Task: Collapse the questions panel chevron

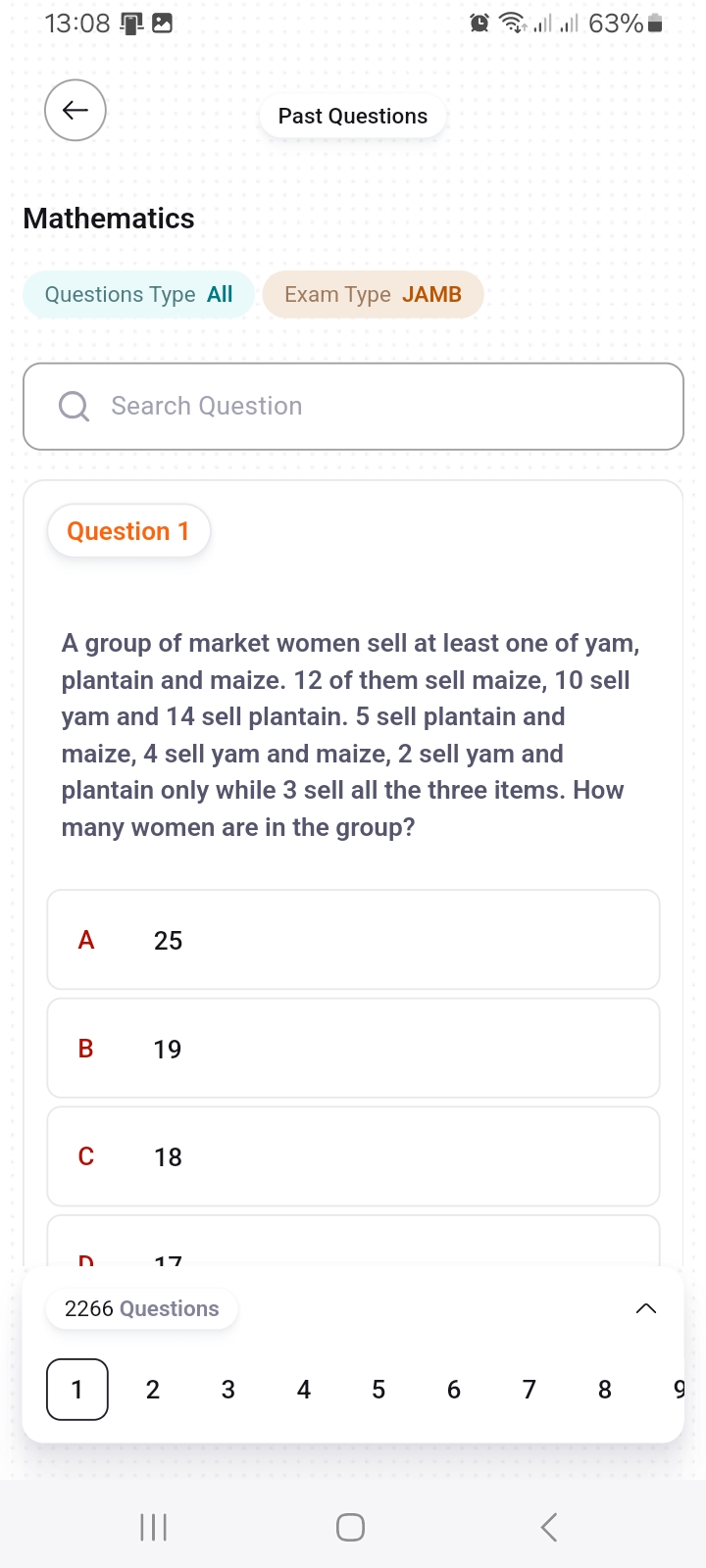Action: (x=646, y=1309)
